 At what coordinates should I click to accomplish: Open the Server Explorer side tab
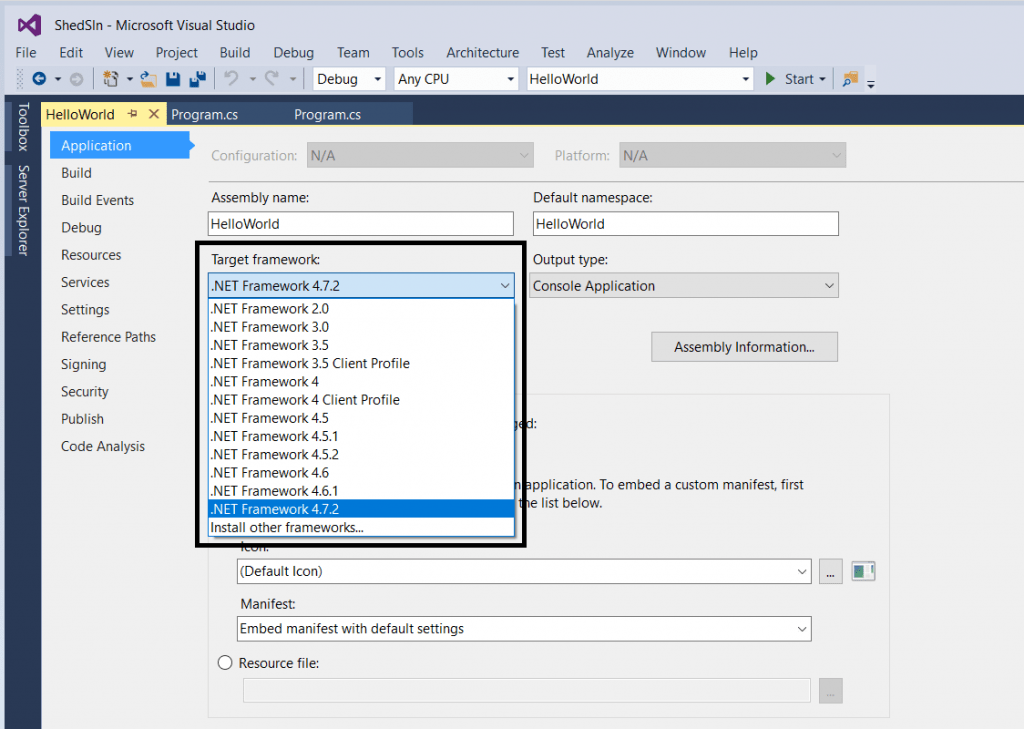coord(24,210)
